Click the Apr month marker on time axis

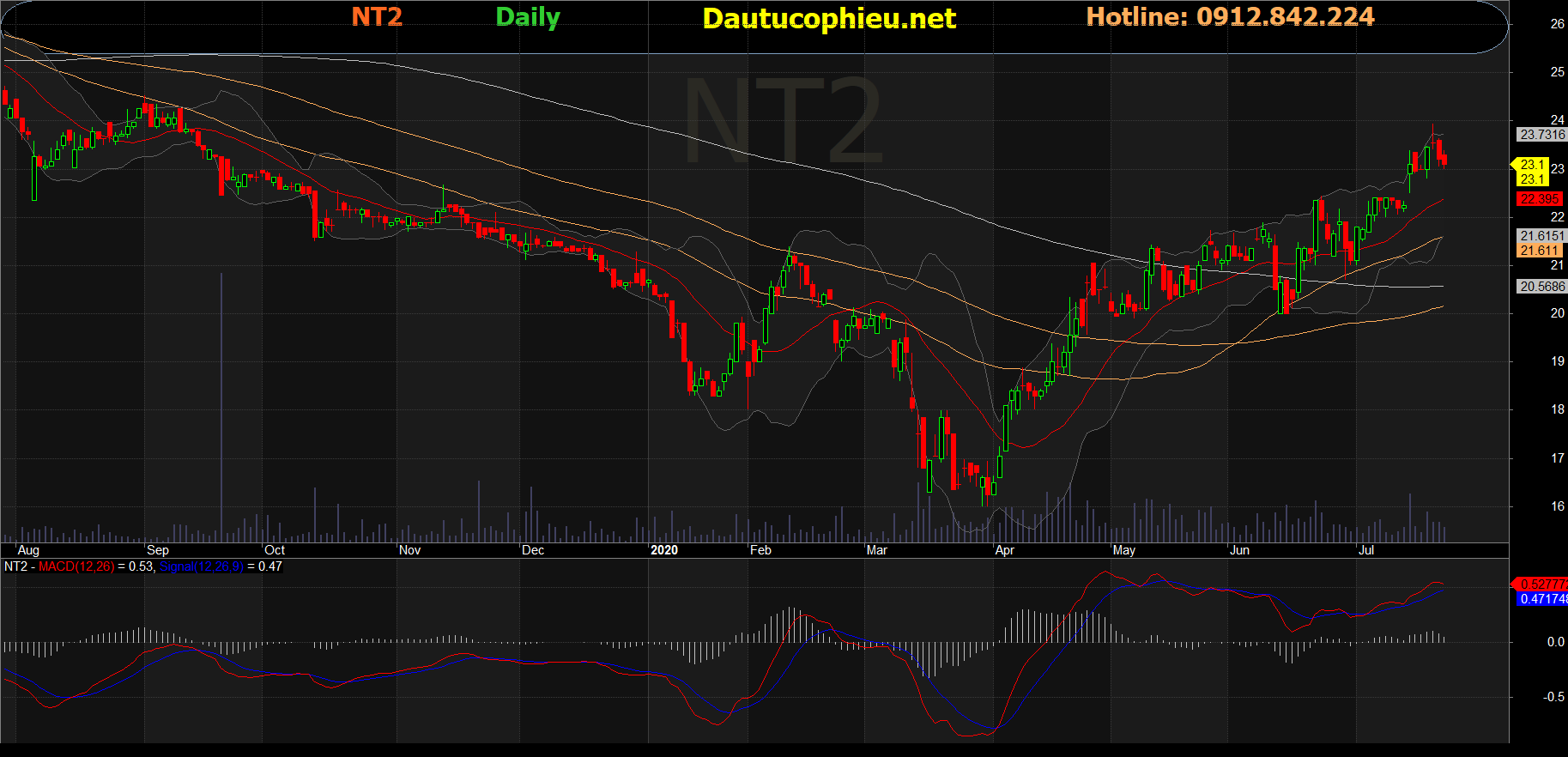[x=1004, y=550]
